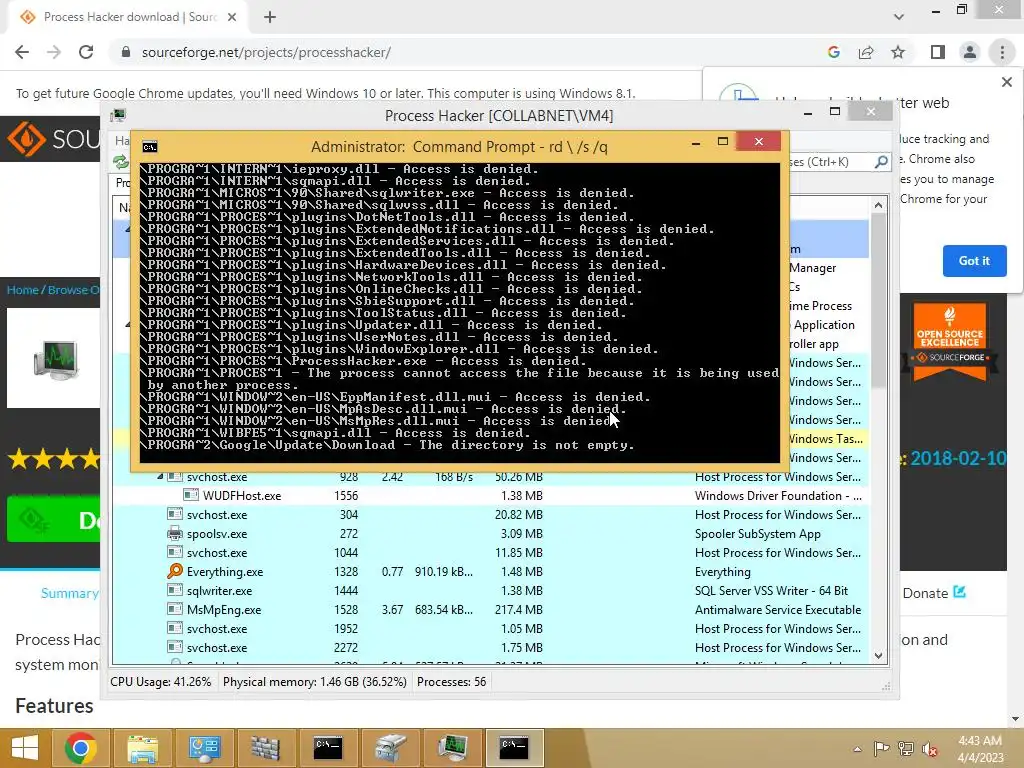This screenshot has height=768, width=1024.
Task: Click the WUDFHost.exe process icon
Action: (191, 496)
